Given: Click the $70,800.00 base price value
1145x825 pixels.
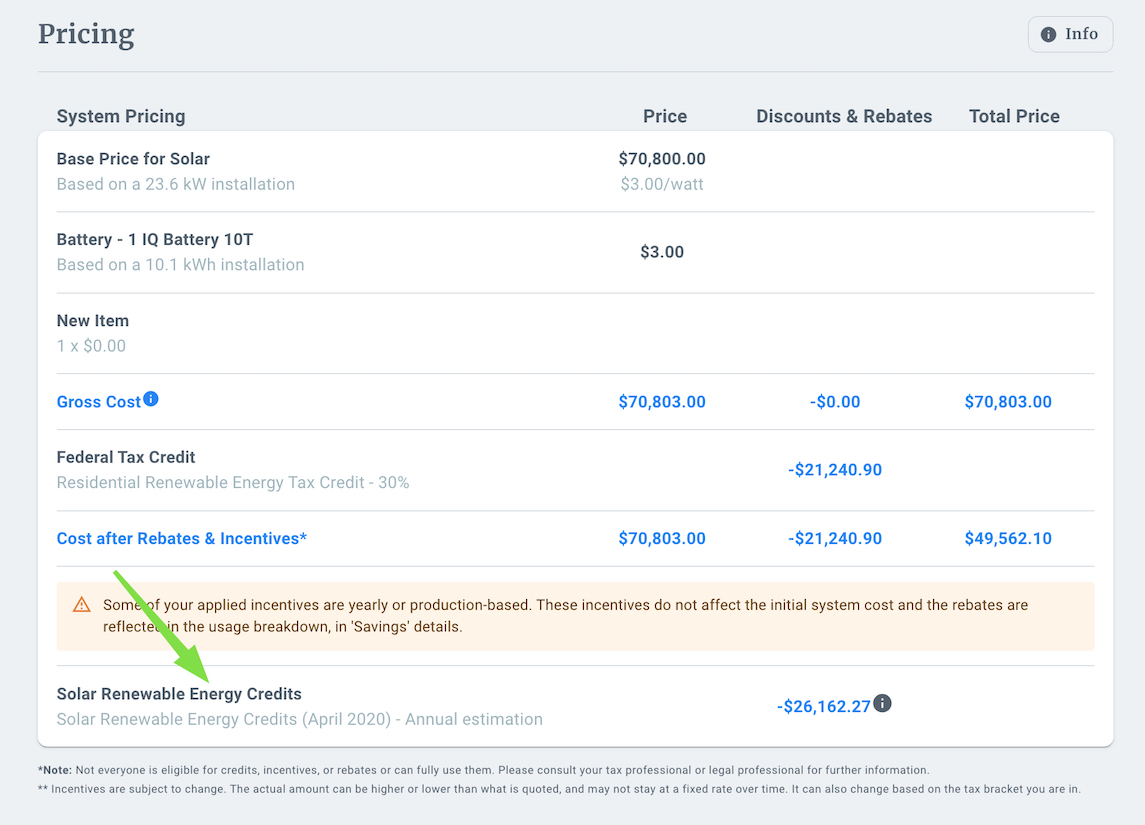Looking at the screenshot, I should 662,159.
